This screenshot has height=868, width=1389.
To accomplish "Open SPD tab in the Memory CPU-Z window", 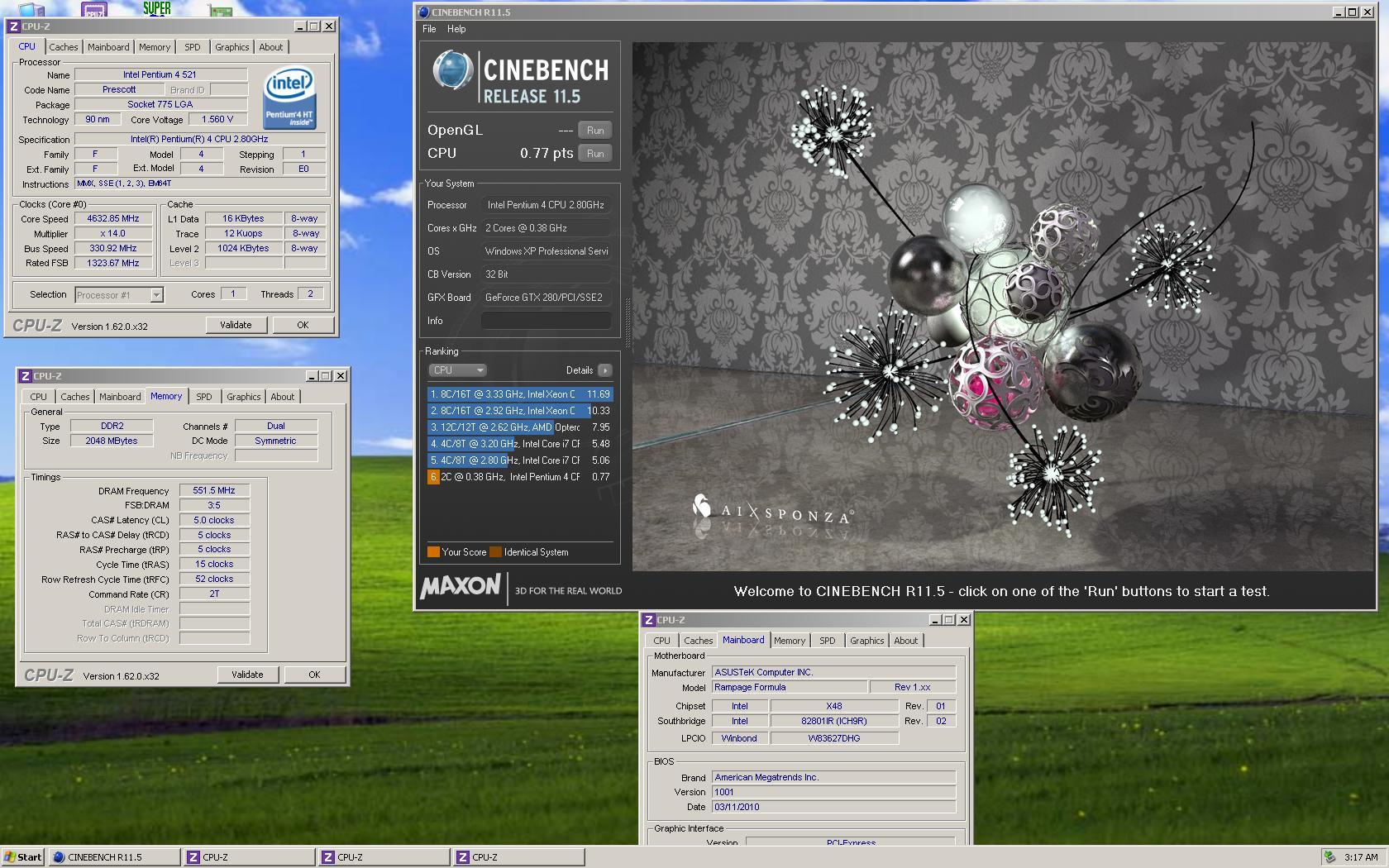I will pos(204,397).
